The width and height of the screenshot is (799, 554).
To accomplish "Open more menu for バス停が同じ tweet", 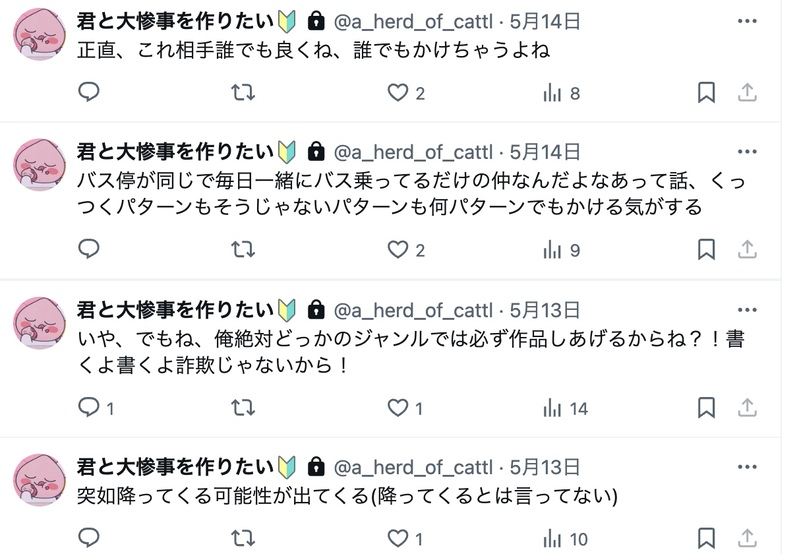I will [x=746, y=152].
